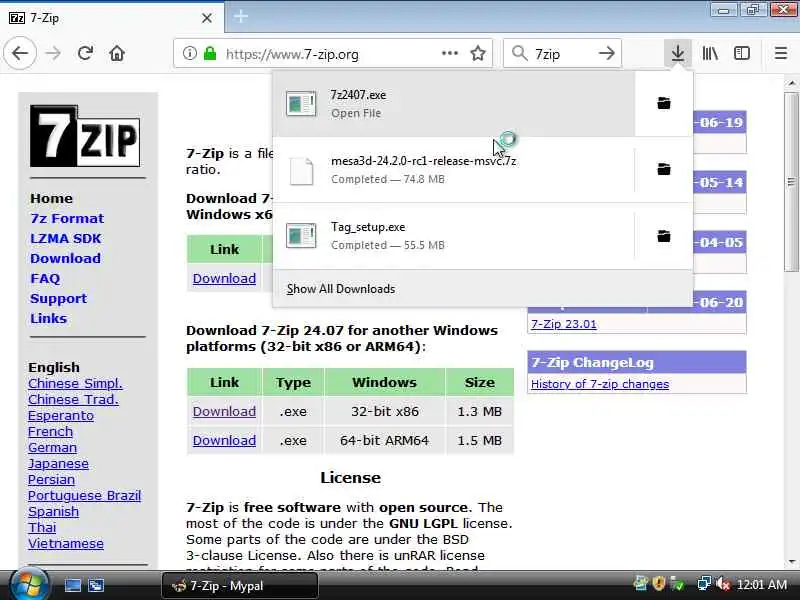Switch language to Spanish
This screenshot has height=600, width=800.
(x=53, y=512)
